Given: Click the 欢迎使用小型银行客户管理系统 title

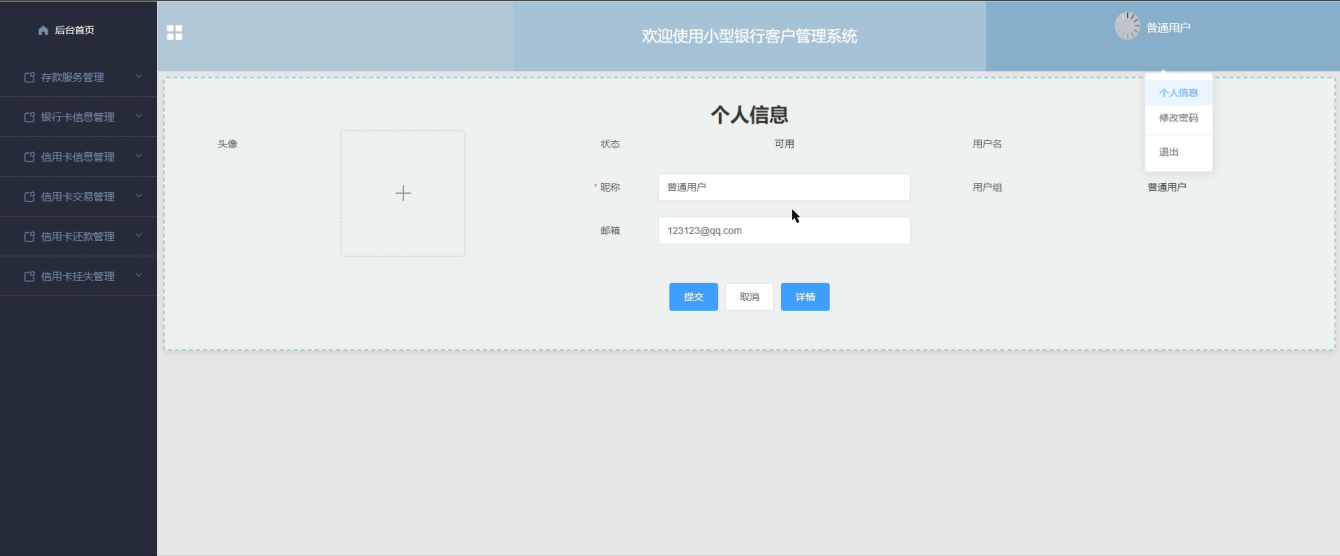Looking at the screenshot, I should pyautogui.click(x=749, y=36).
